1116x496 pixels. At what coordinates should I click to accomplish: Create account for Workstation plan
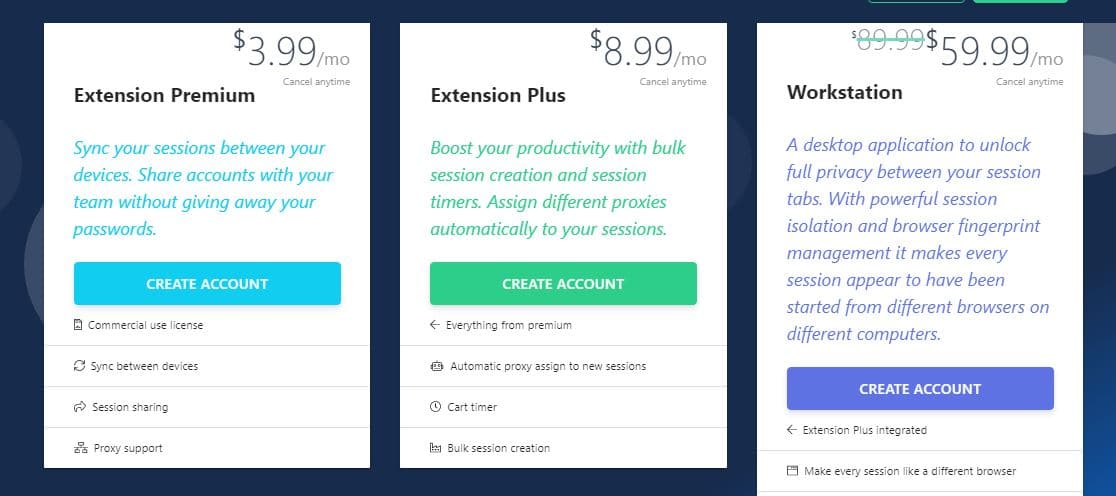920,389
